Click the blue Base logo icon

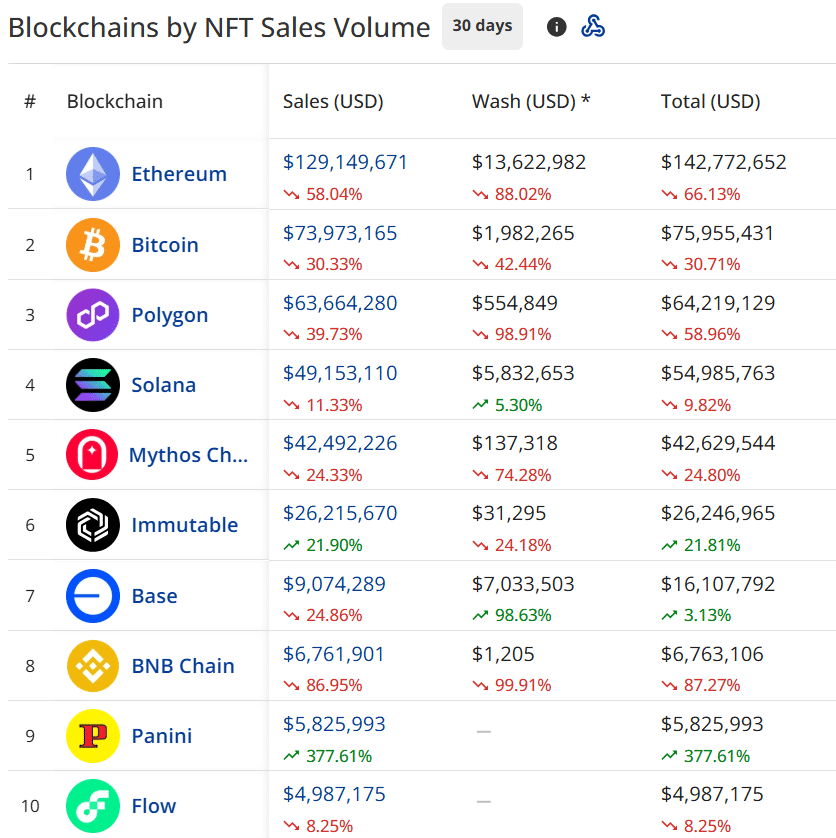(x=93, y=596)
